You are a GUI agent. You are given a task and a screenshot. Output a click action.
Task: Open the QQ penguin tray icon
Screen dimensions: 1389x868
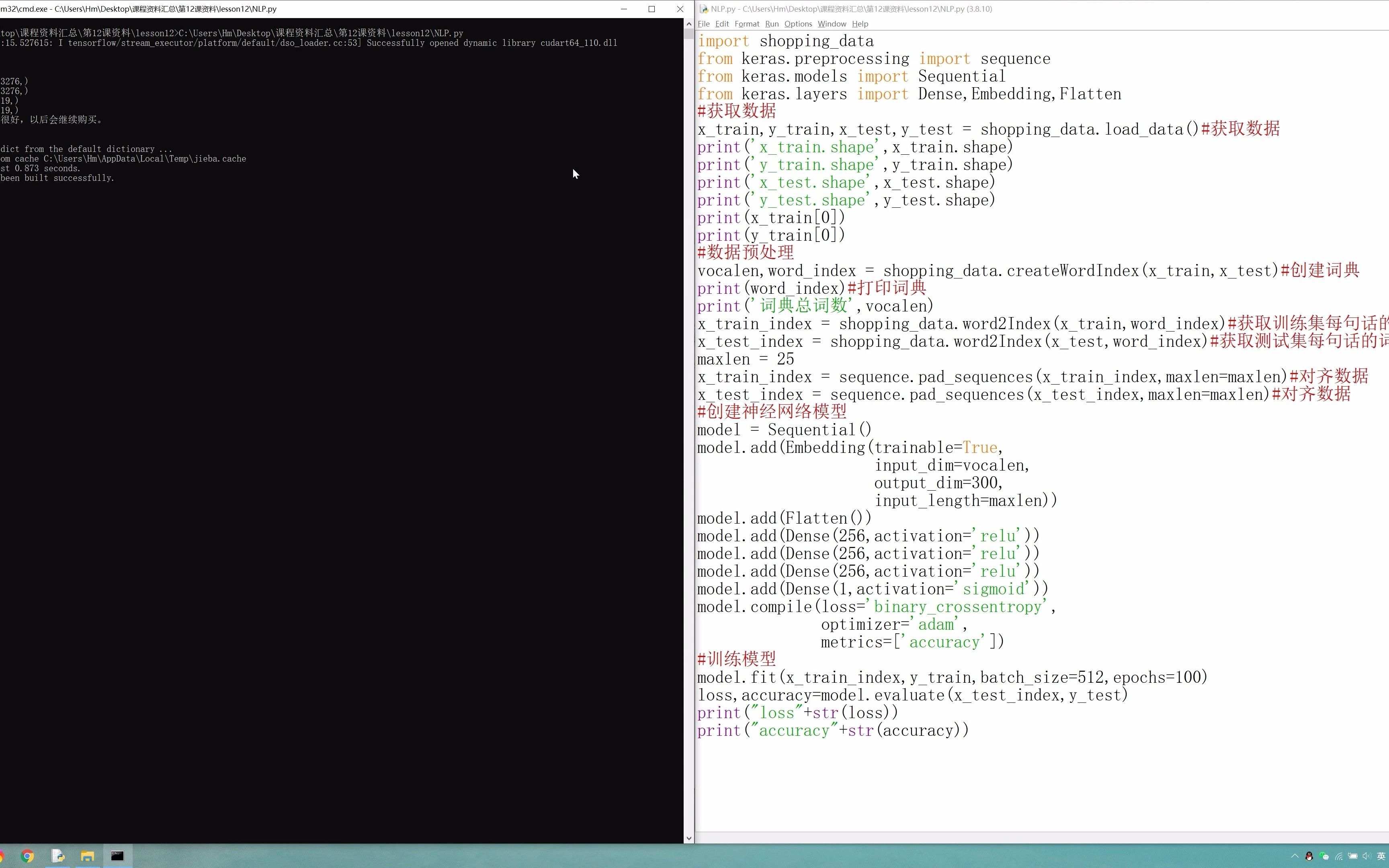[1309, 856]
